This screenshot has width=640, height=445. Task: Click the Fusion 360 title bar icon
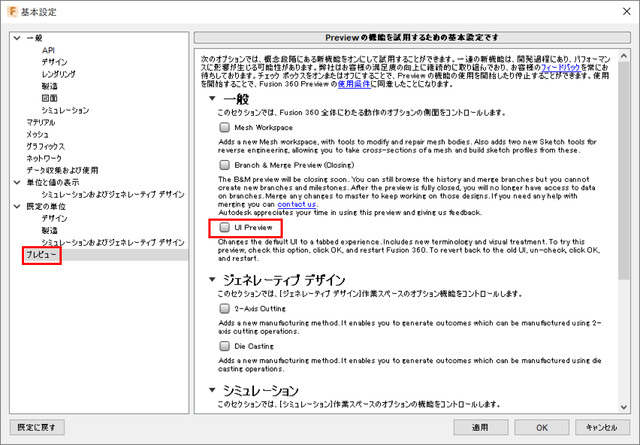coord(12,11)
